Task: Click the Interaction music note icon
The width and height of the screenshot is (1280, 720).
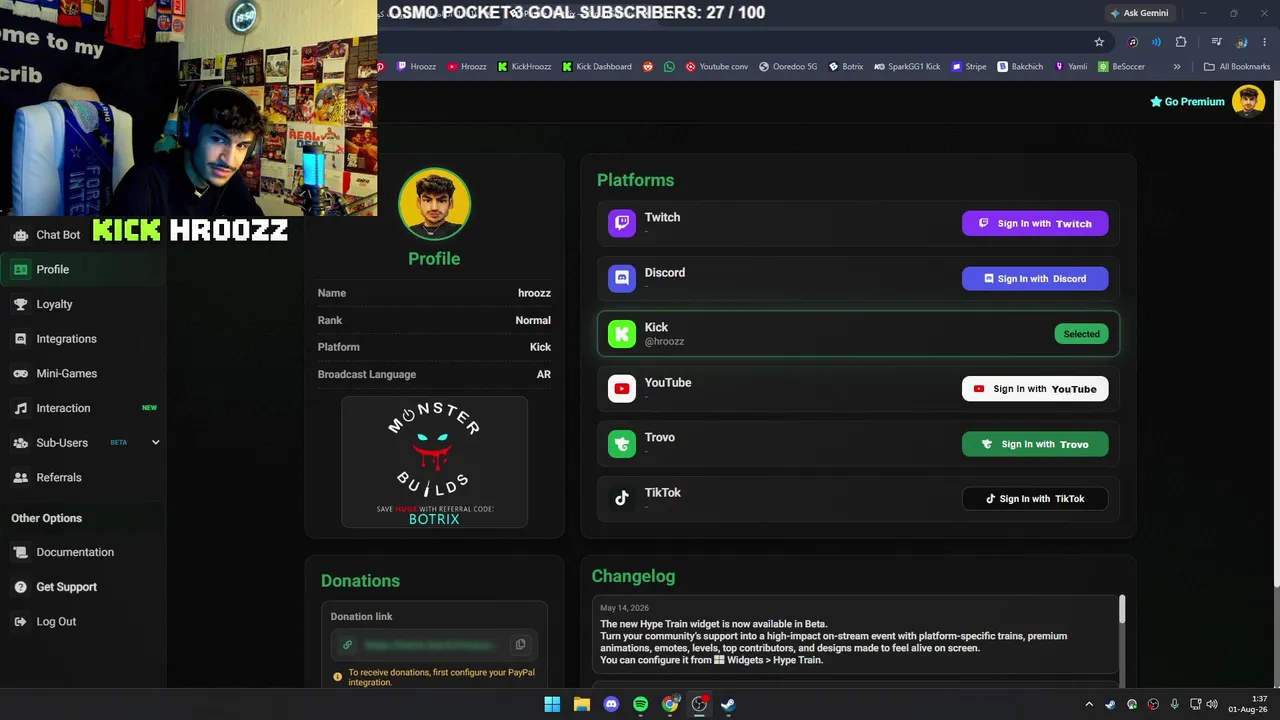Action: click(20, 408)
